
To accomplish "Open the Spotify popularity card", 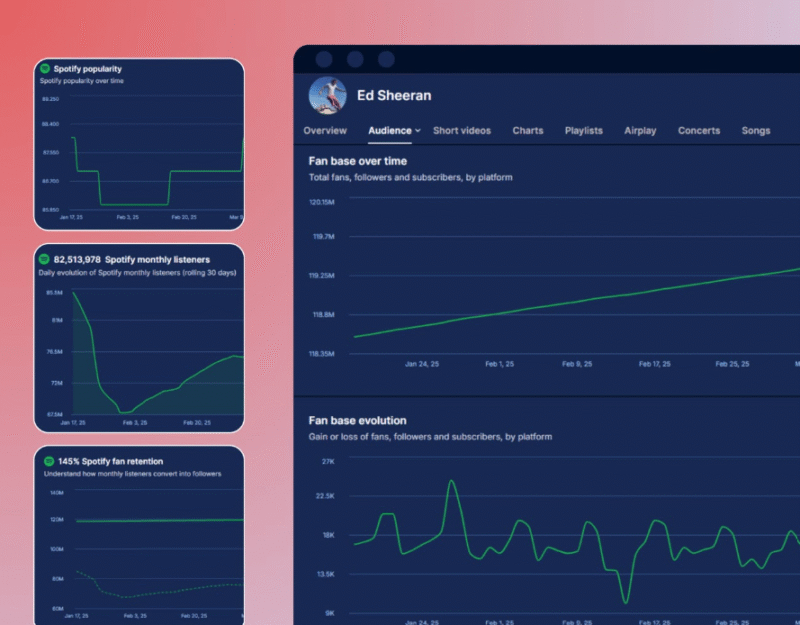I will coord(140,145).
